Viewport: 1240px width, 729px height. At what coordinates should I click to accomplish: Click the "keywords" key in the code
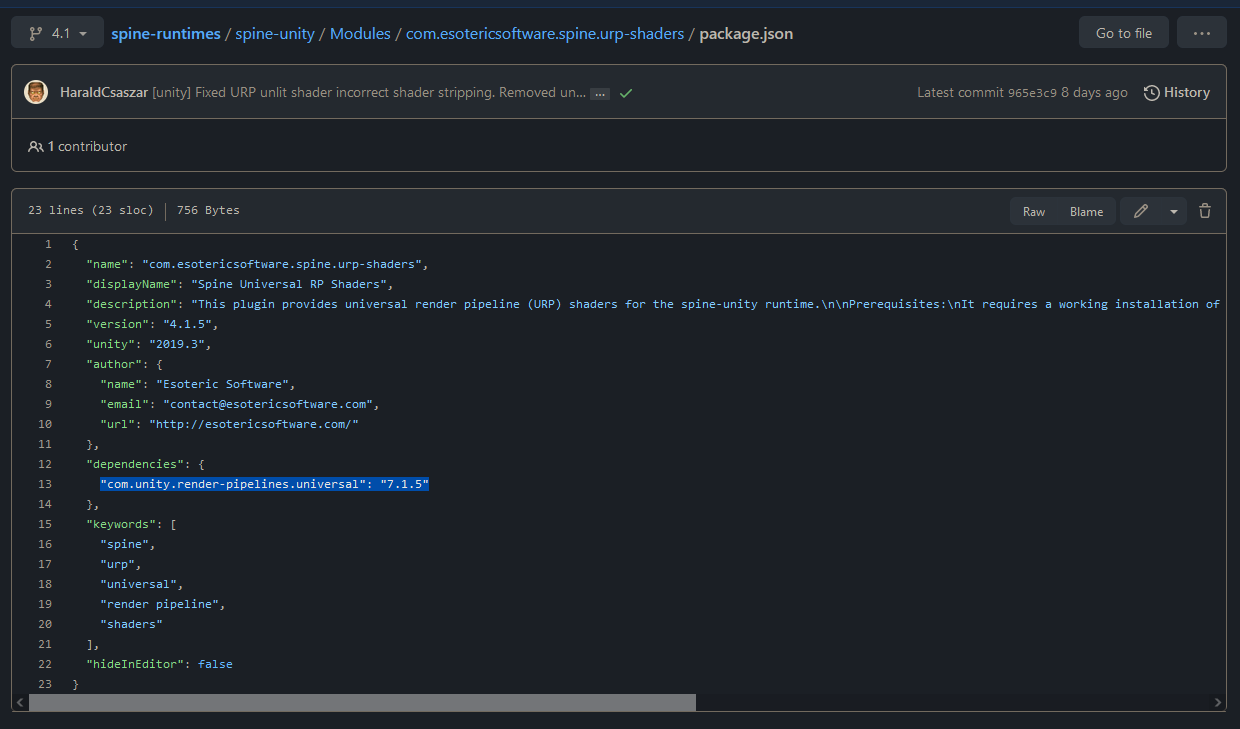(x=120, y=524)
